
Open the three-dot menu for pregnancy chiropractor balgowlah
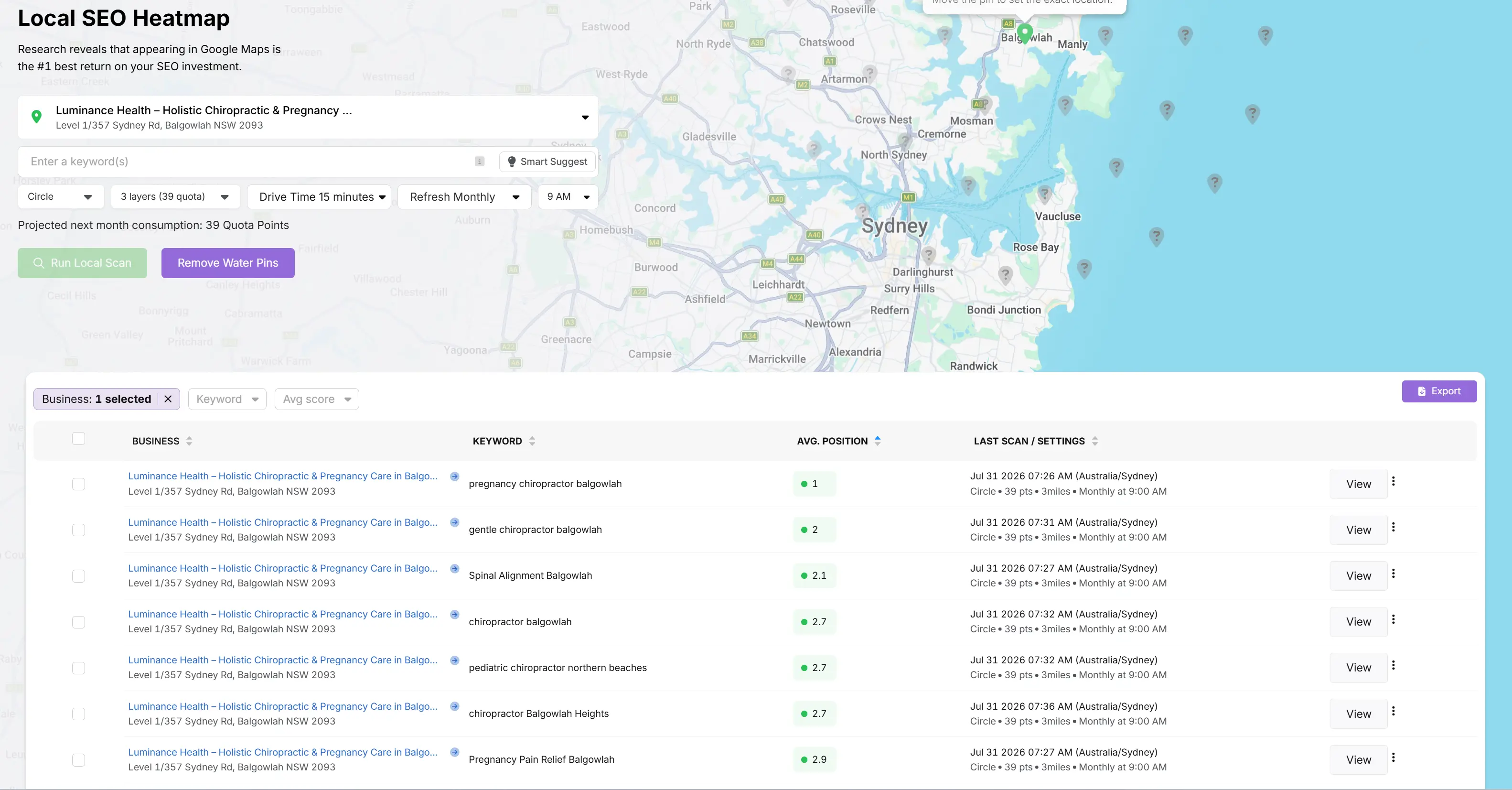point(1394,481)
